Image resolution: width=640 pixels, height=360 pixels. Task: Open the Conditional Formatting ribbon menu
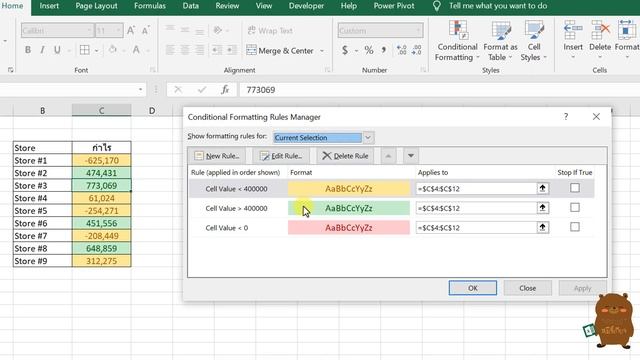click(x=456, y=41)
